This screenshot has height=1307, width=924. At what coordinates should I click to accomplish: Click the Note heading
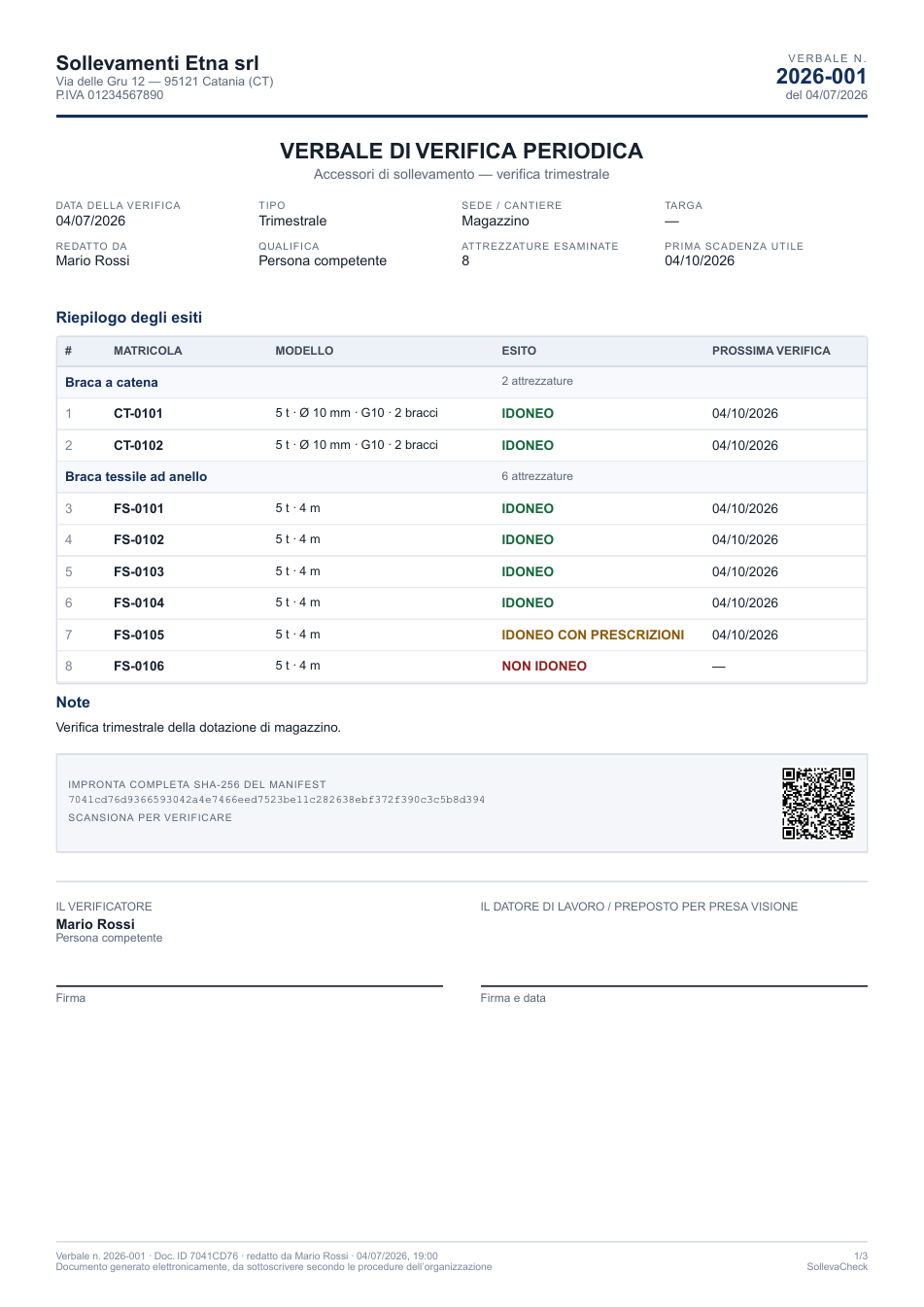tap(73, 703)
